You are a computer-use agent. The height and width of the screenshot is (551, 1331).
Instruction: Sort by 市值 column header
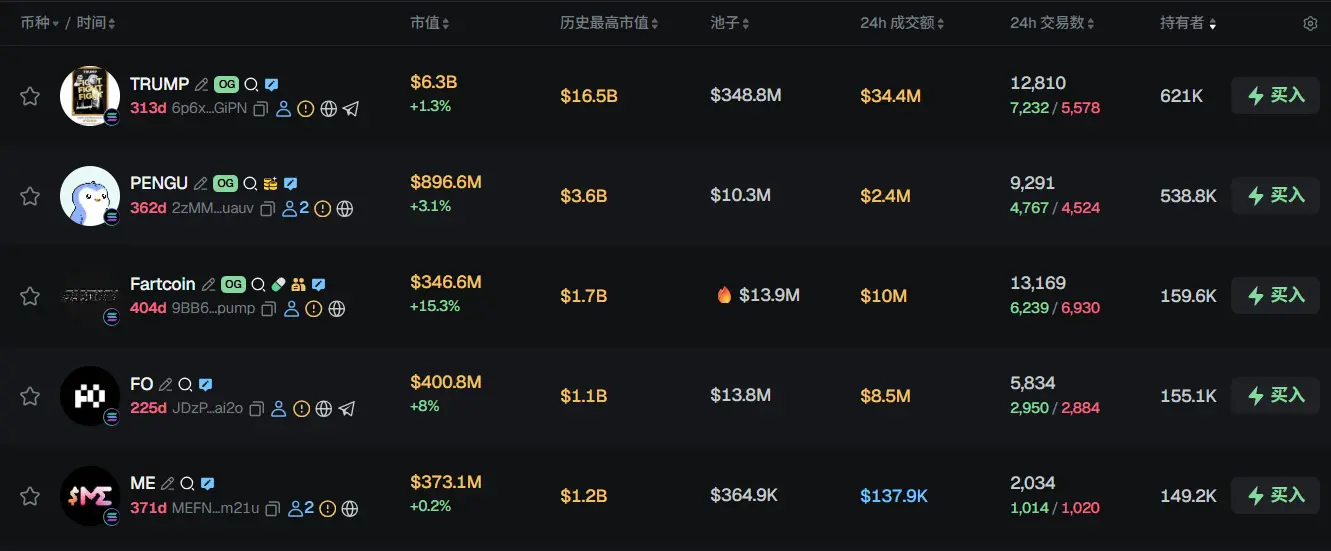[430, 23]
